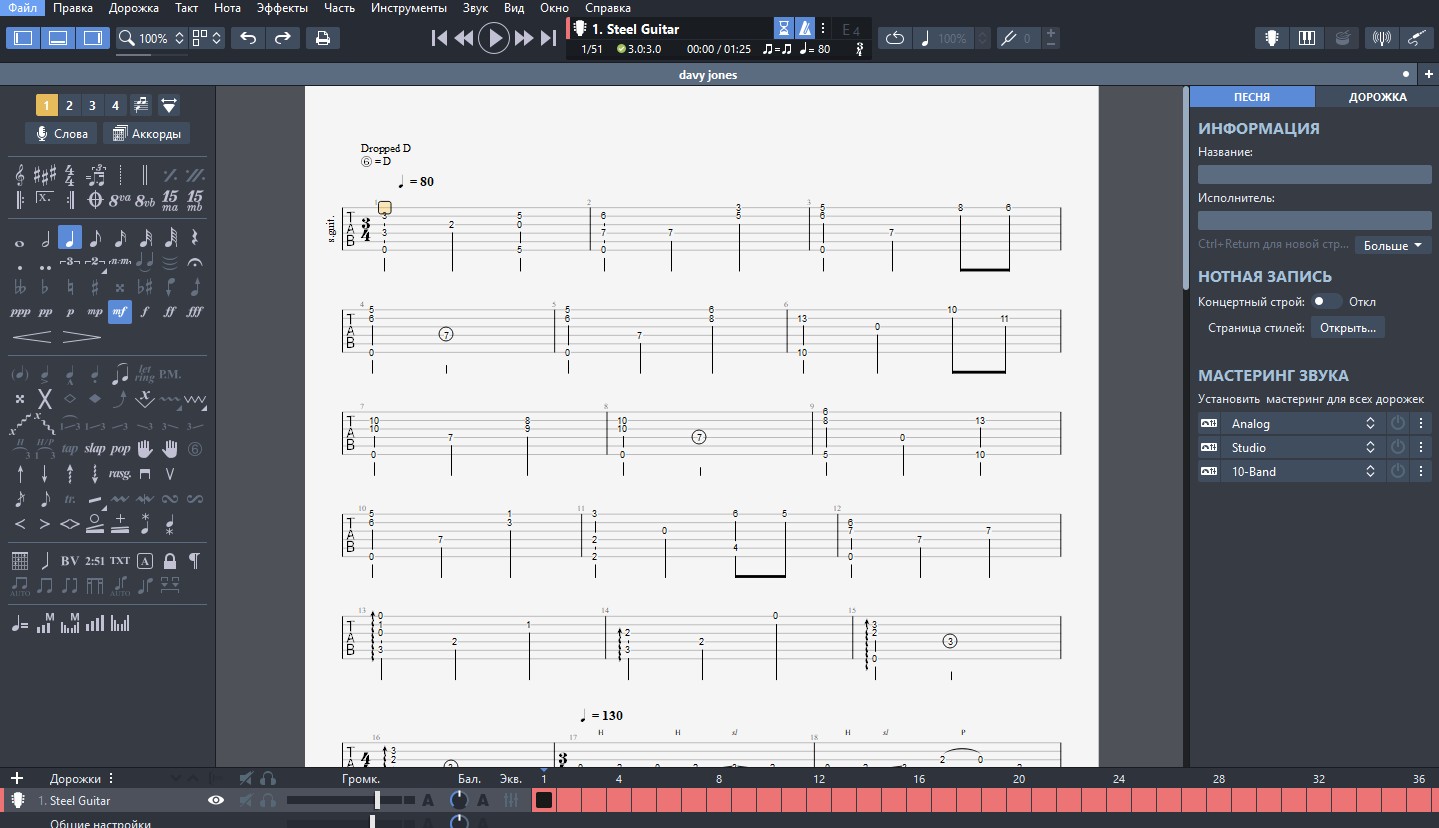The width and height of the screenshot is (1439, 828).
Task: Open the score layout view dropdown
Action: [x=207, y=38]
